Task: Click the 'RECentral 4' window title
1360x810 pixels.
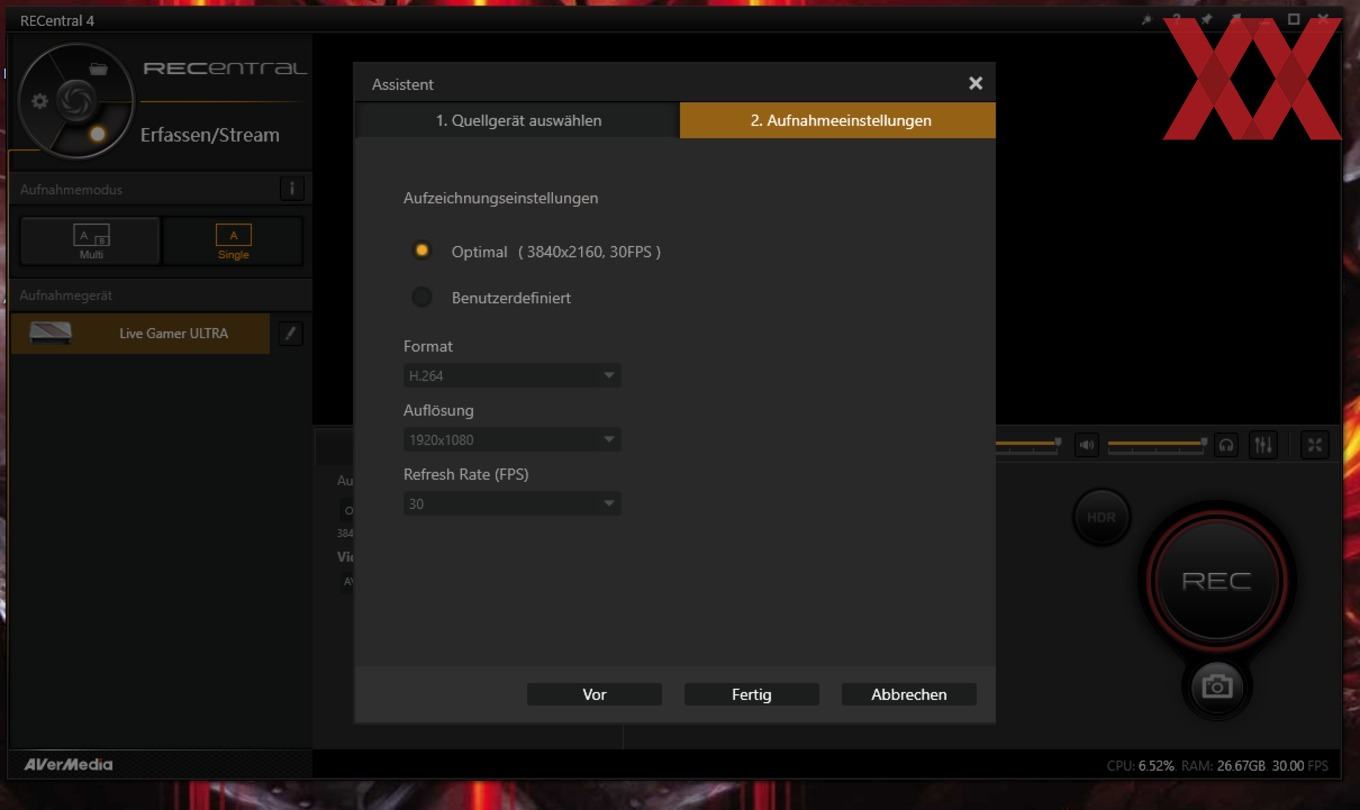Action: 57,20
